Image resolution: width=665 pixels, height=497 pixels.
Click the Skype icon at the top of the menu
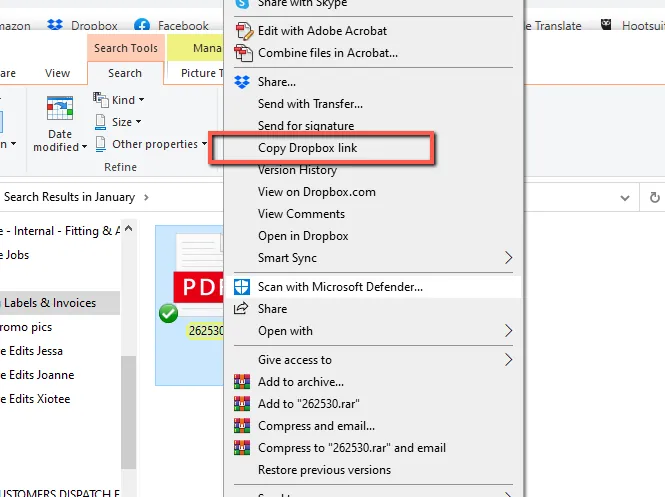[x=242, y=3]
